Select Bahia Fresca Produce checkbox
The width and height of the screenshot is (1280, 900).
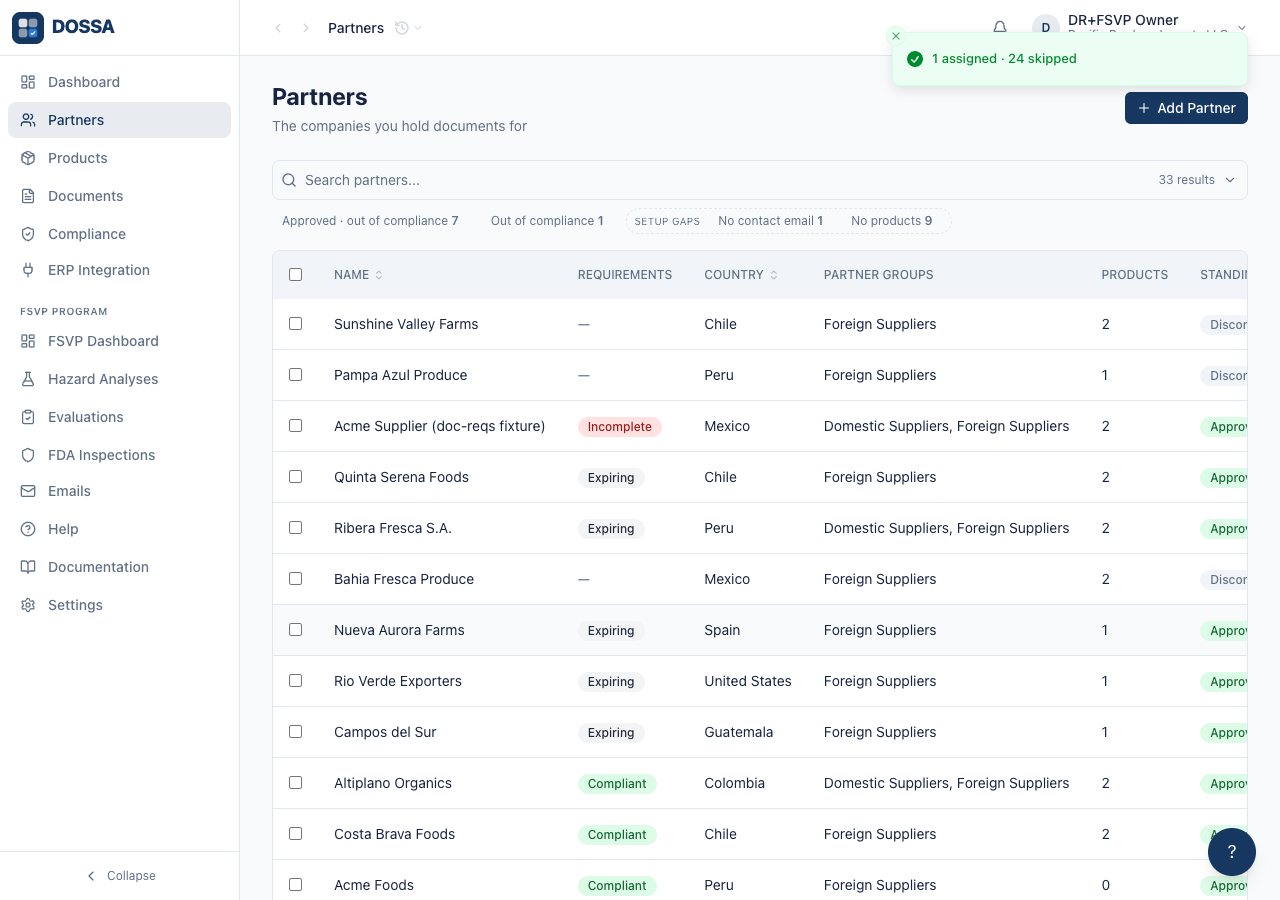tap(295, 578)
